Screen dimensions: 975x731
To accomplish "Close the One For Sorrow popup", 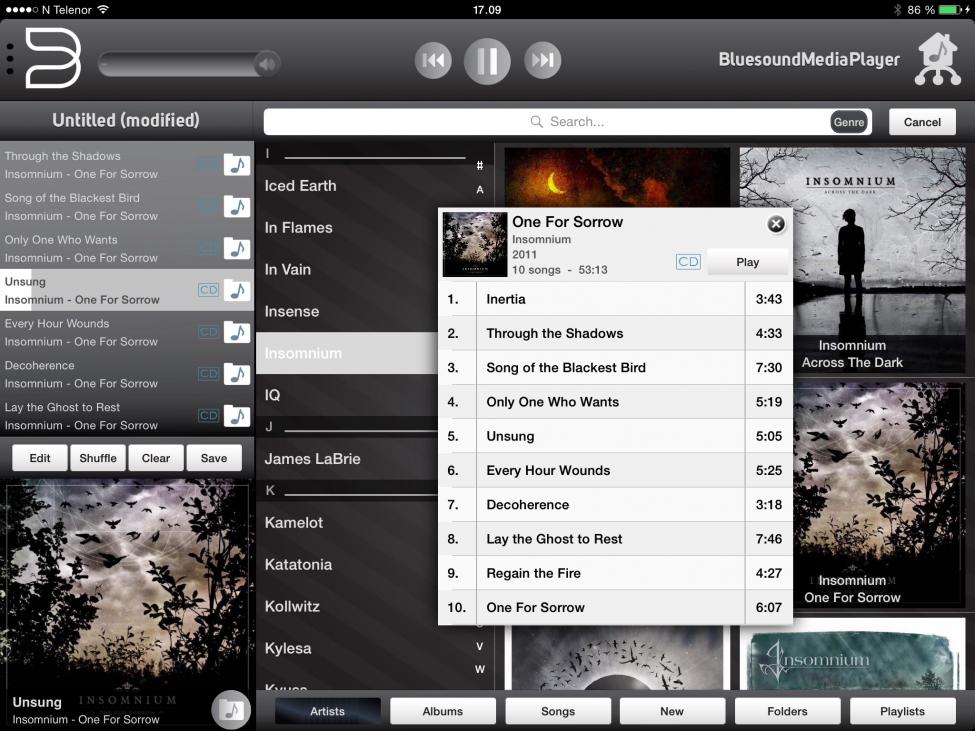I will point(775,224).
